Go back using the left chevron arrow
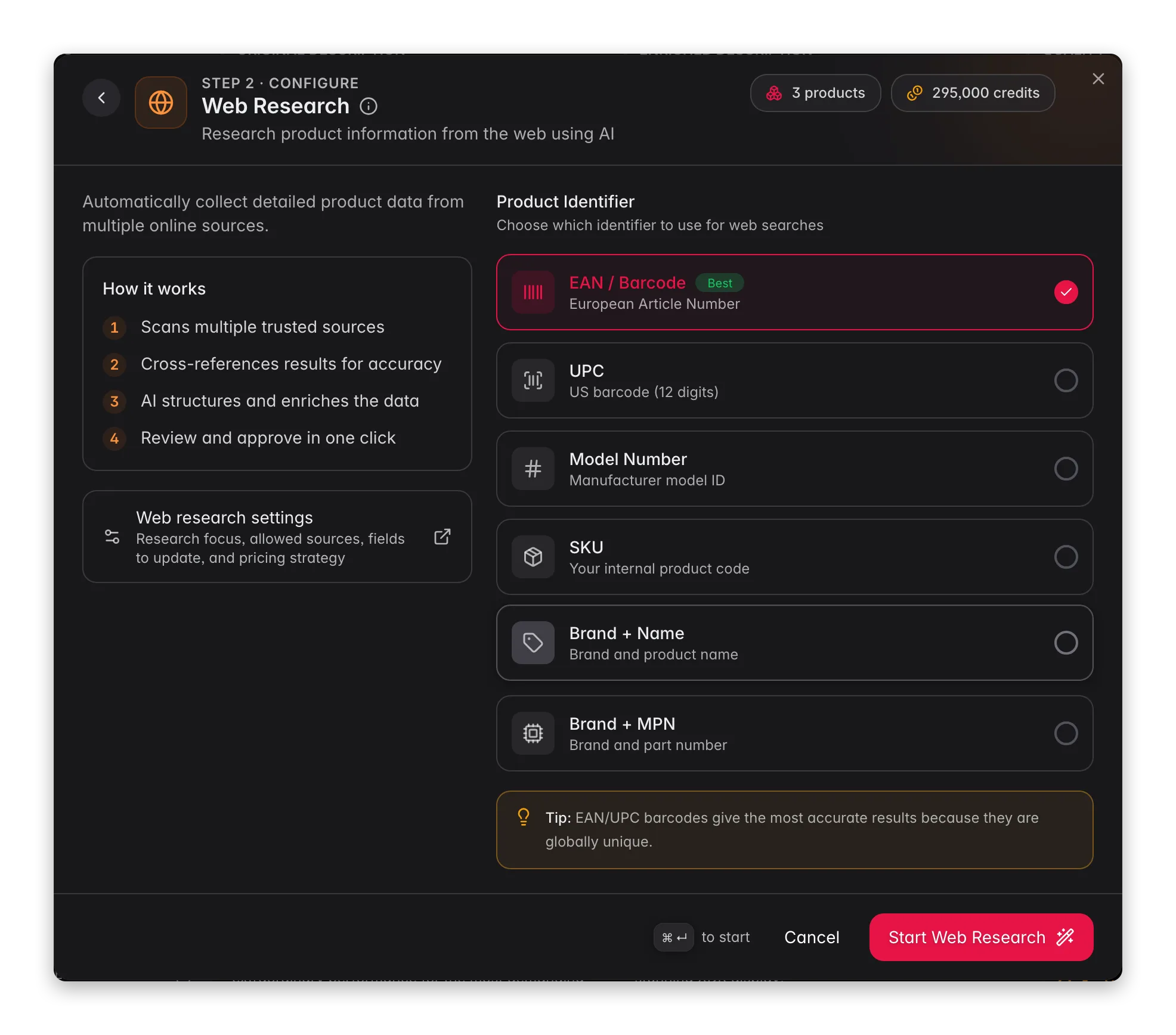The image size is (1176, 1035). 101,98
